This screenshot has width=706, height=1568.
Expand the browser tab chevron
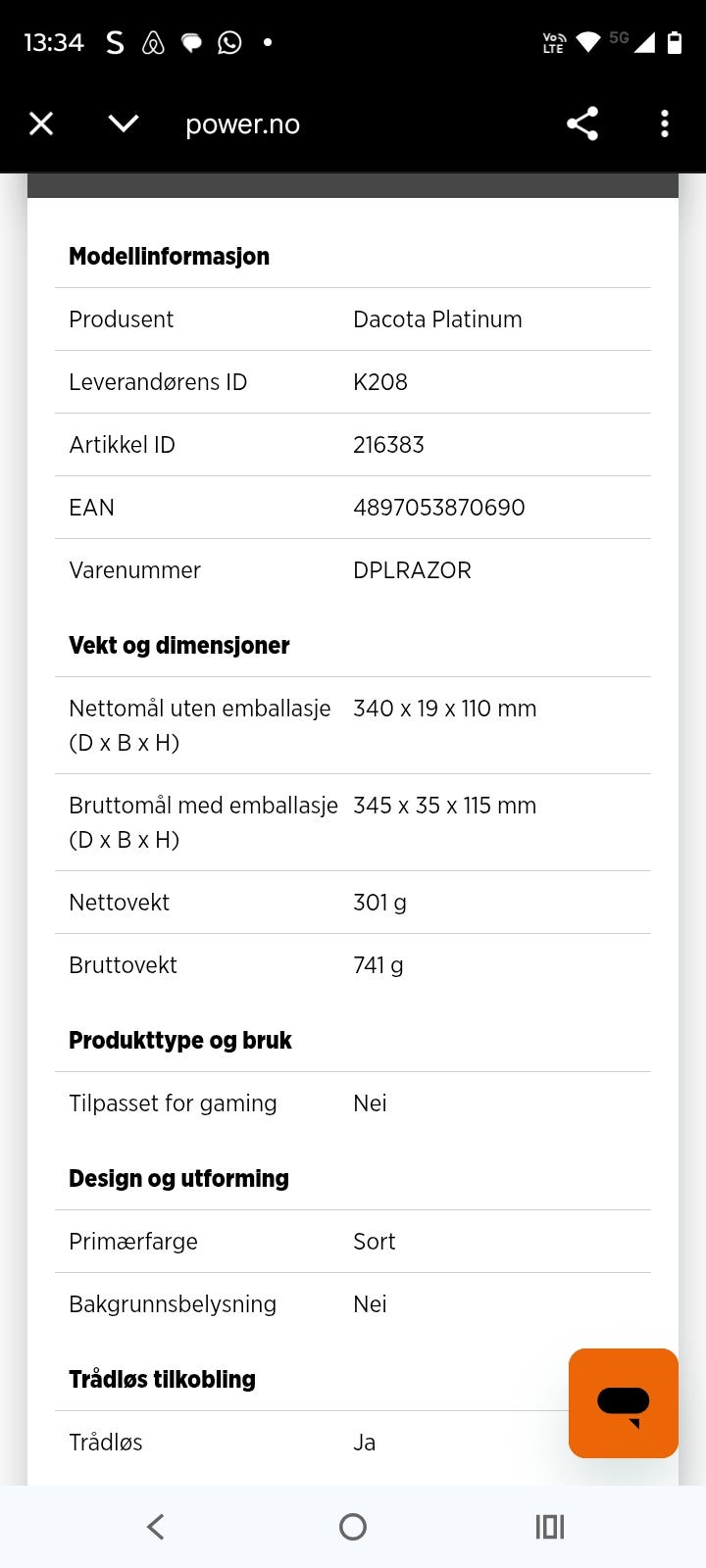pyautogui.click(x=124, y=123)
